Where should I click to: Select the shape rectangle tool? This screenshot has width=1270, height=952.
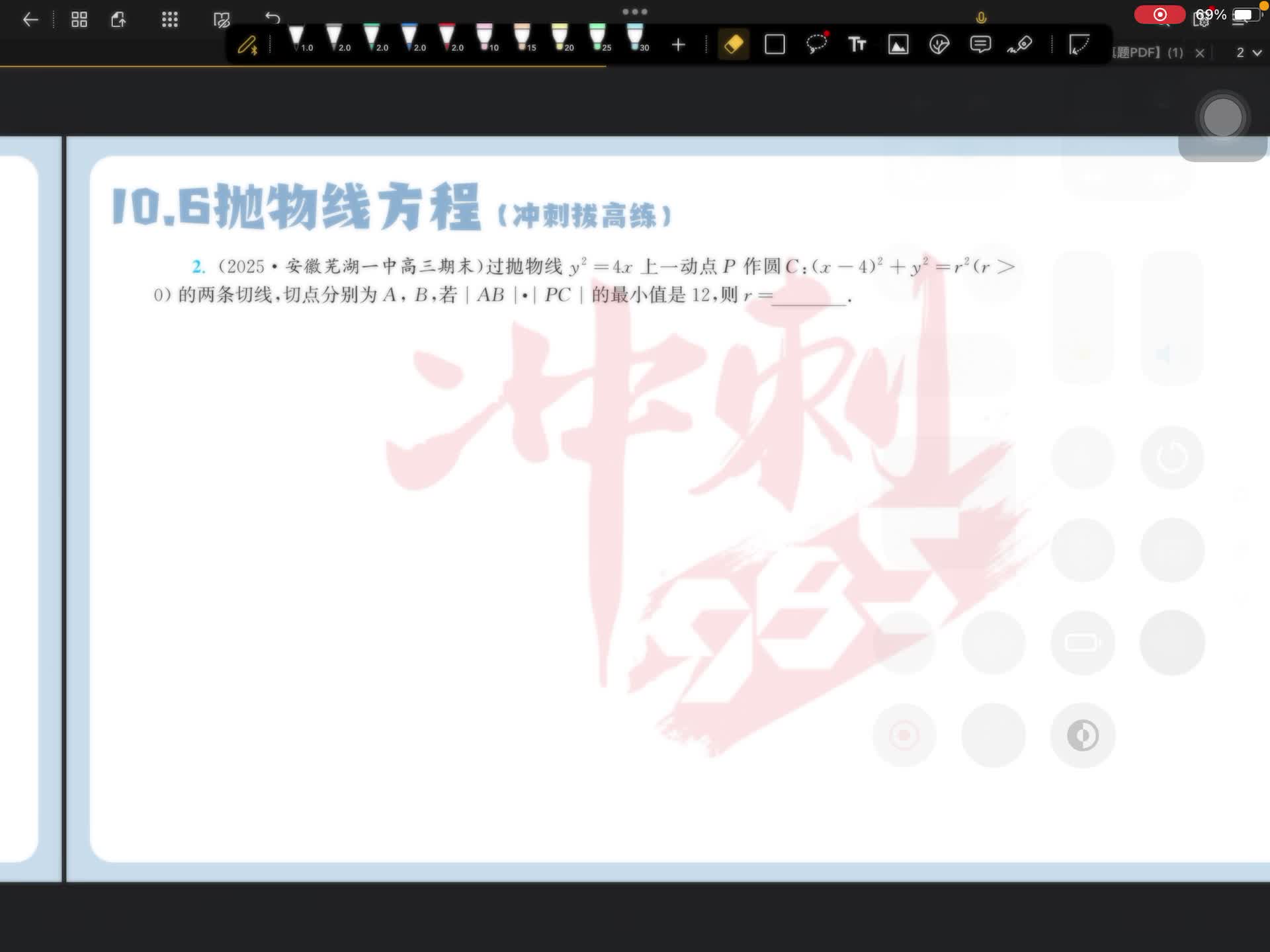tap(775, 45)
